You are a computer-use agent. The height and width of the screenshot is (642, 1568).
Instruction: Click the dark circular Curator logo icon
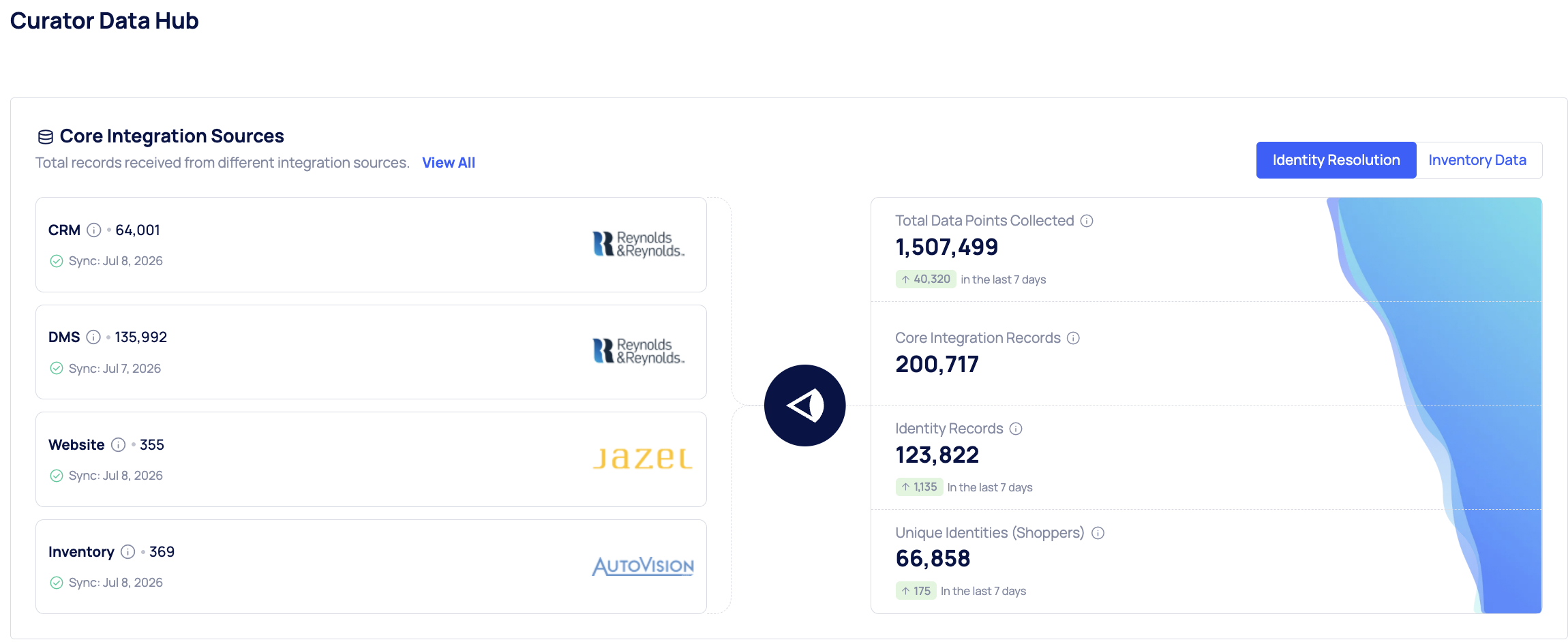(x=804, y=406)
